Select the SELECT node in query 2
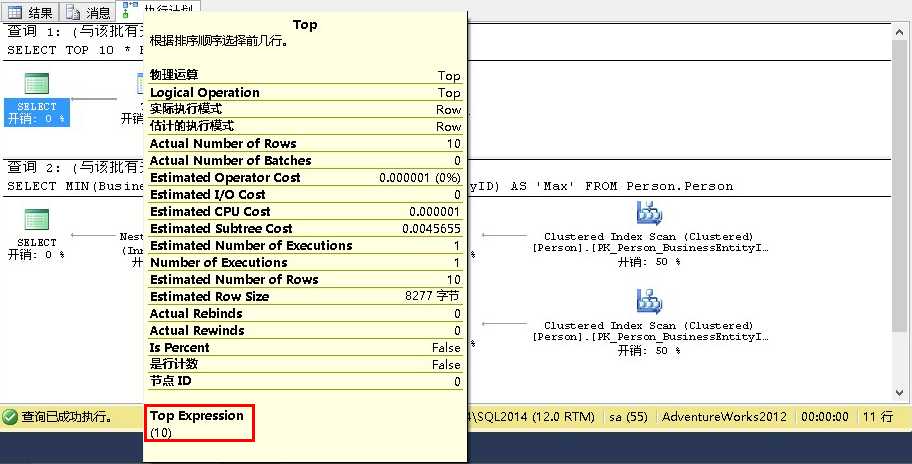 click(37, 234)
